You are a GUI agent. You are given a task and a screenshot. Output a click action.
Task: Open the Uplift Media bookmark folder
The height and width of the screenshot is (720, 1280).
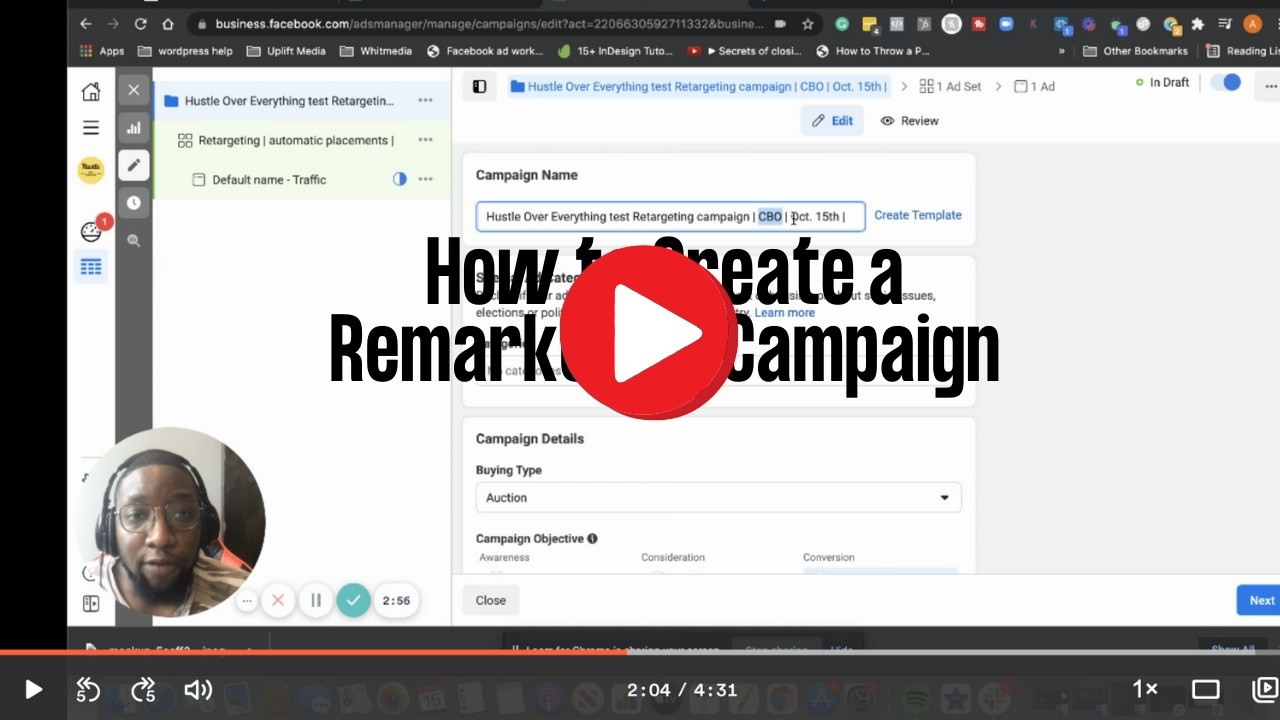point(286,51)
